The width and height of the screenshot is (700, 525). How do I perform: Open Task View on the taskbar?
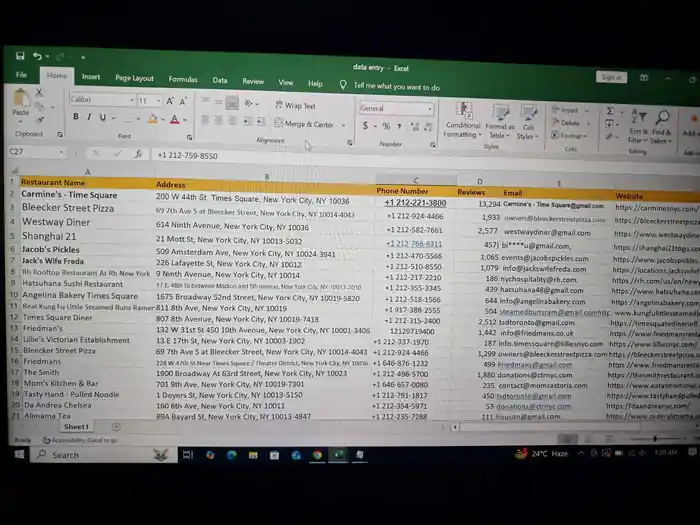pyautogui.click(x=188, y=454)
